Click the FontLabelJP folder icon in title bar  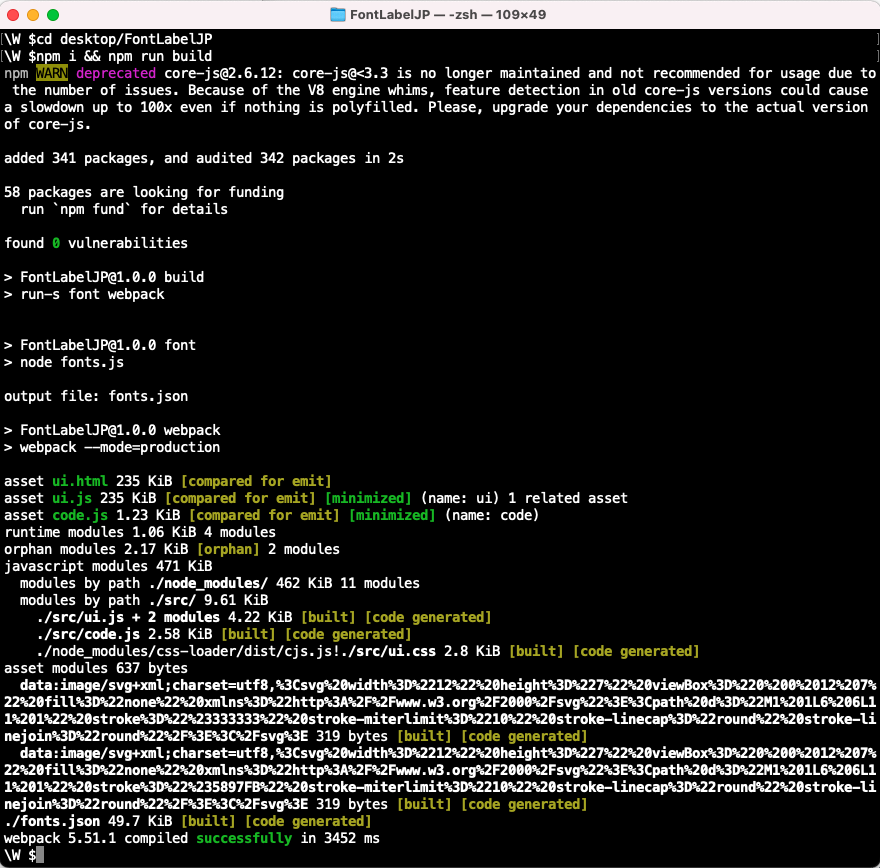[x=337, y=15]
